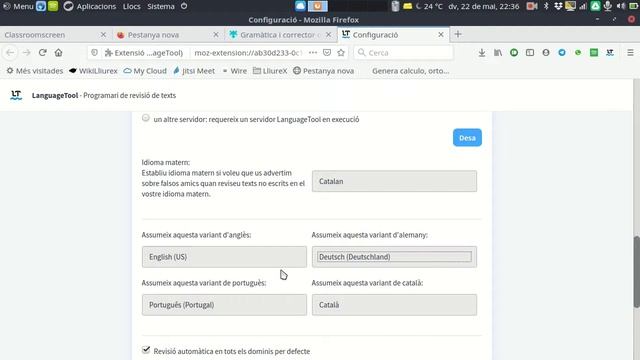This screenshot has height=360, width=640.
Task: Toggle 'Revisió automàtica en tots els dominis' checkbox
Action: 146,350
